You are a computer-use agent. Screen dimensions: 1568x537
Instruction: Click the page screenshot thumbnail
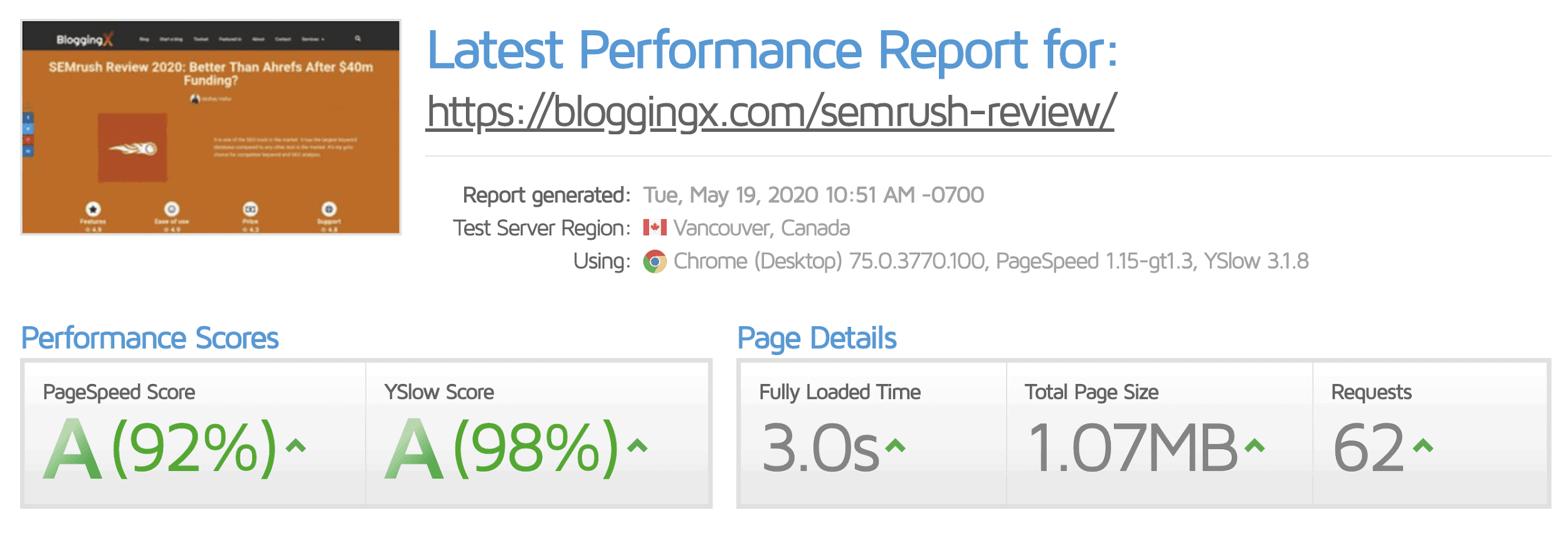click(x=211, y=127)
